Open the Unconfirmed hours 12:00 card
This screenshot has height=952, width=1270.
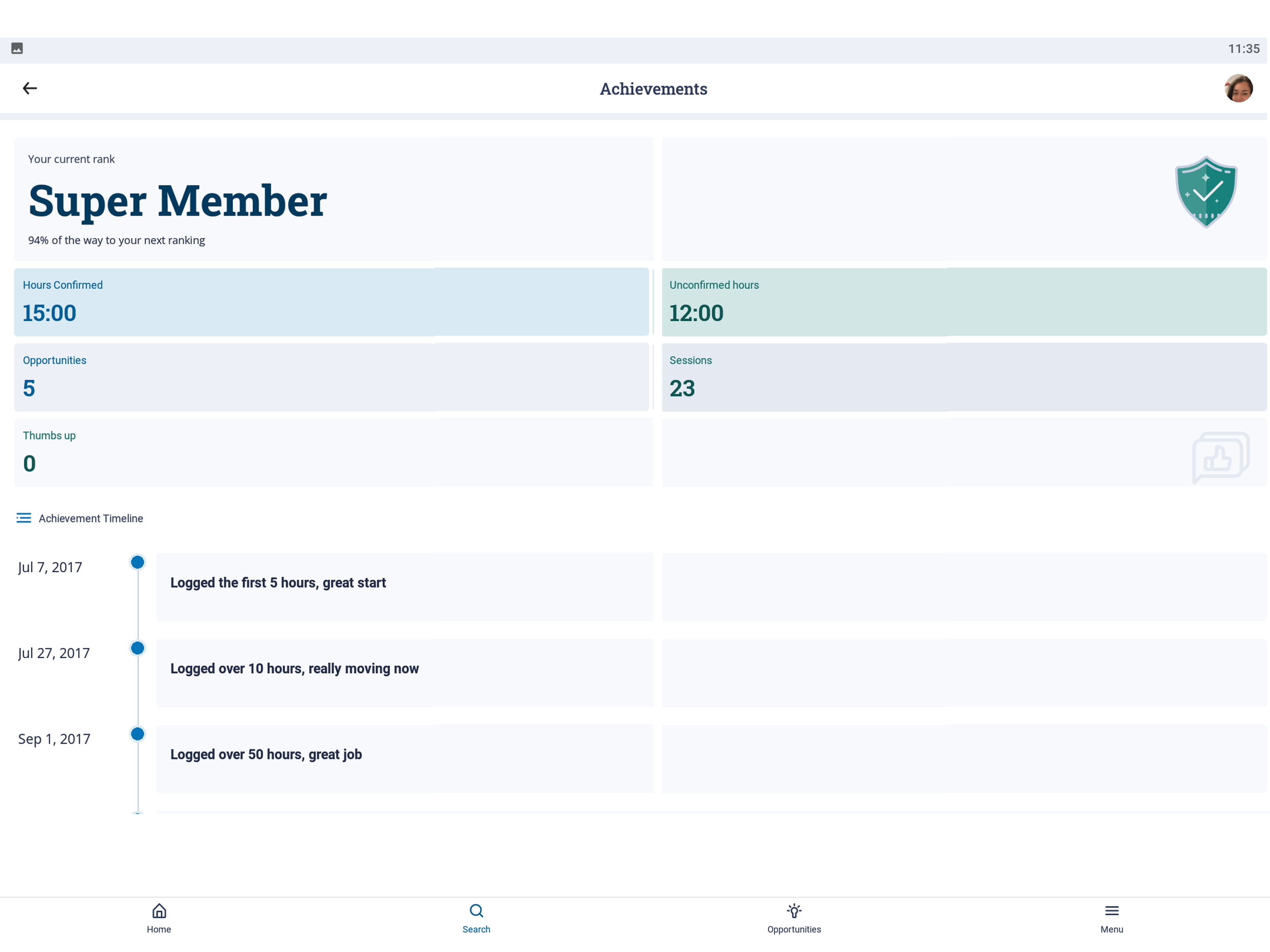[963, 302]
